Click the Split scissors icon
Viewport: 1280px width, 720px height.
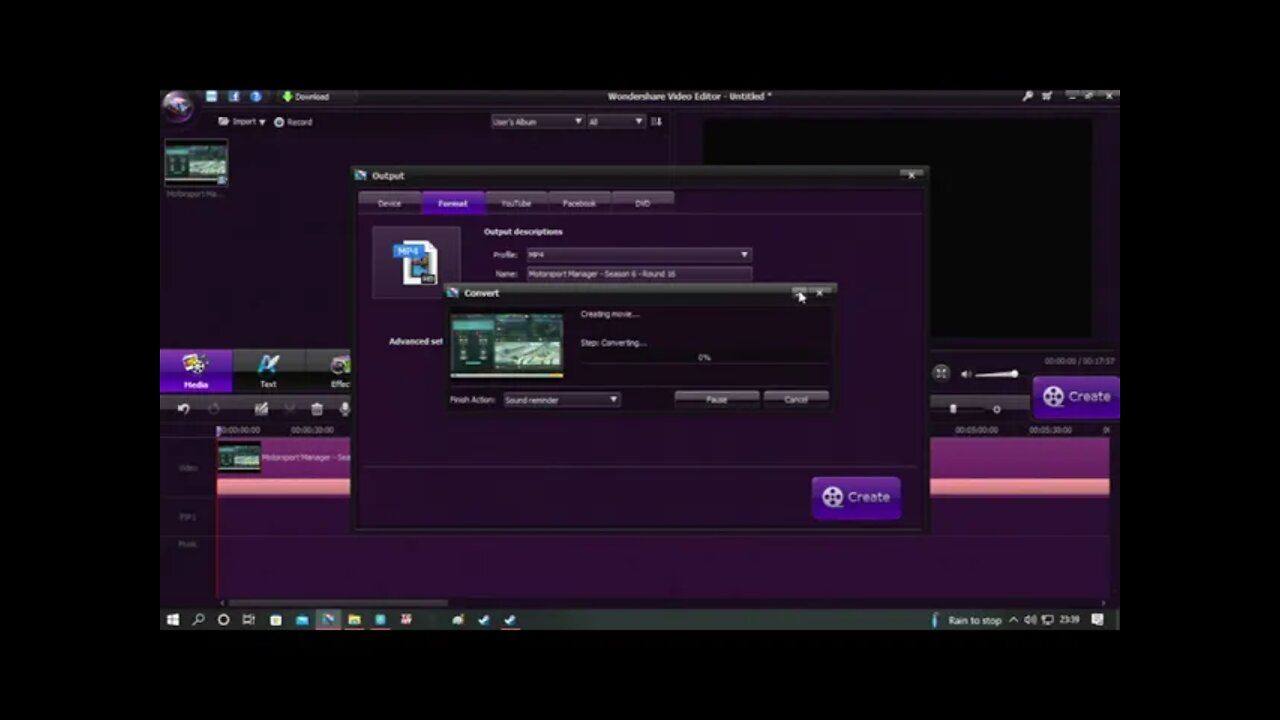290,409
